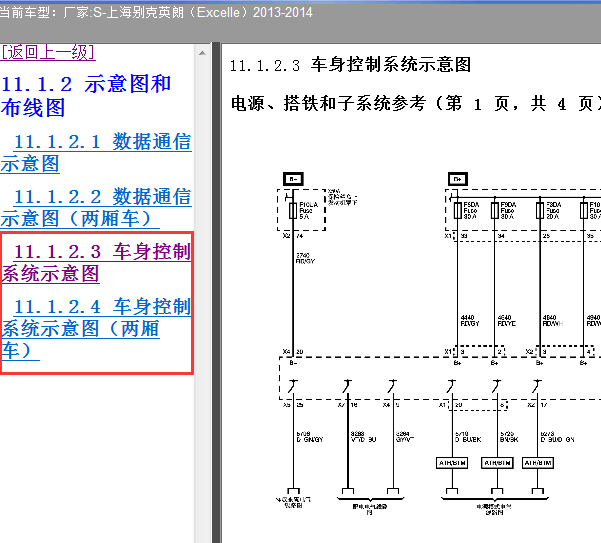The image size is (601, 543).
Task: Open the 11.1.2.1 数据通信示意图 link
Action: (96, 153)
